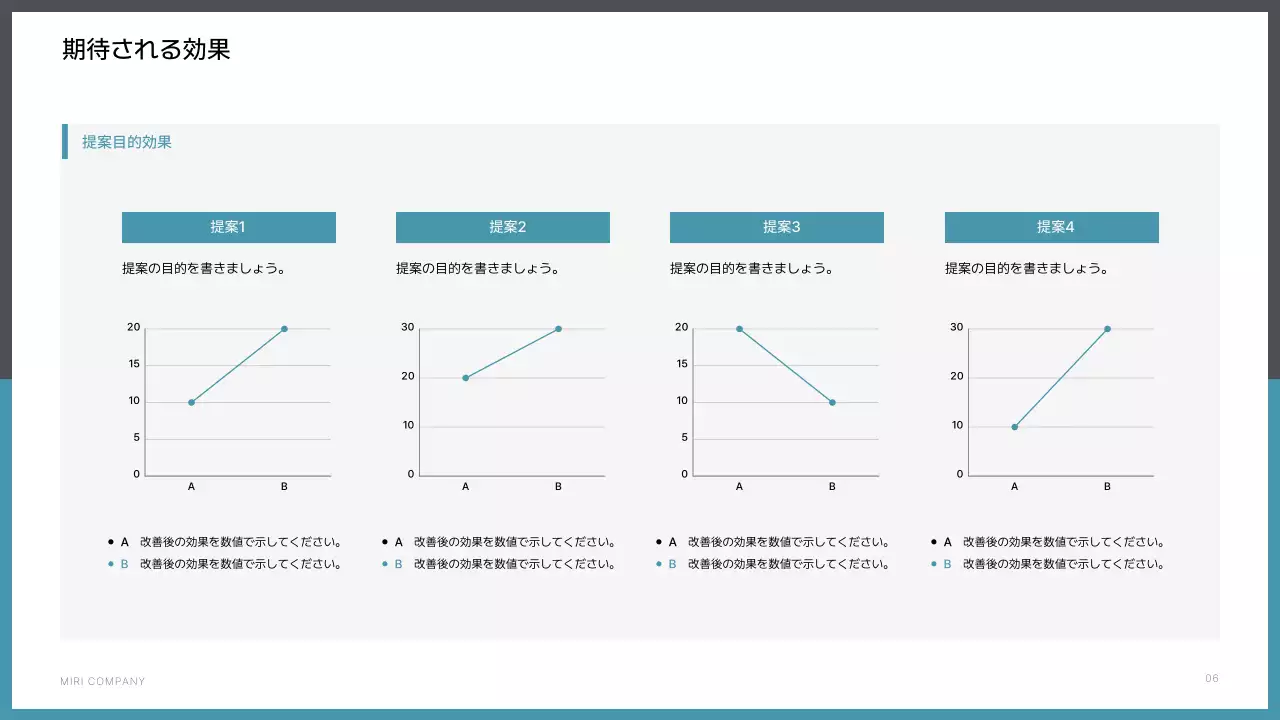Viewport: 1280px width, 720px height.
Task: Click the data point A in 提案2 chart
Action: click(x=465, y=377)
